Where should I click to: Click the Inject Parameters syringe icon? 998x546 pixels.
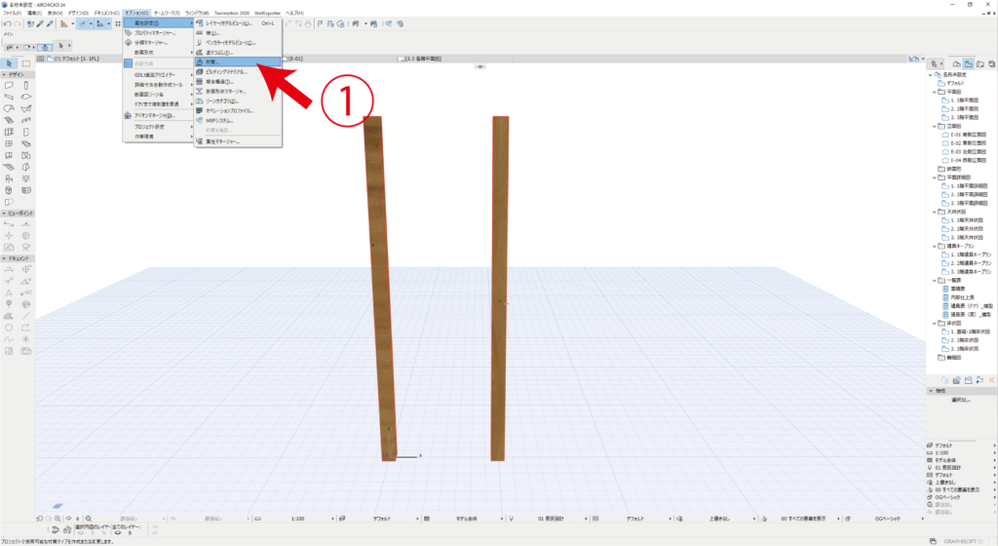(49, 24)
